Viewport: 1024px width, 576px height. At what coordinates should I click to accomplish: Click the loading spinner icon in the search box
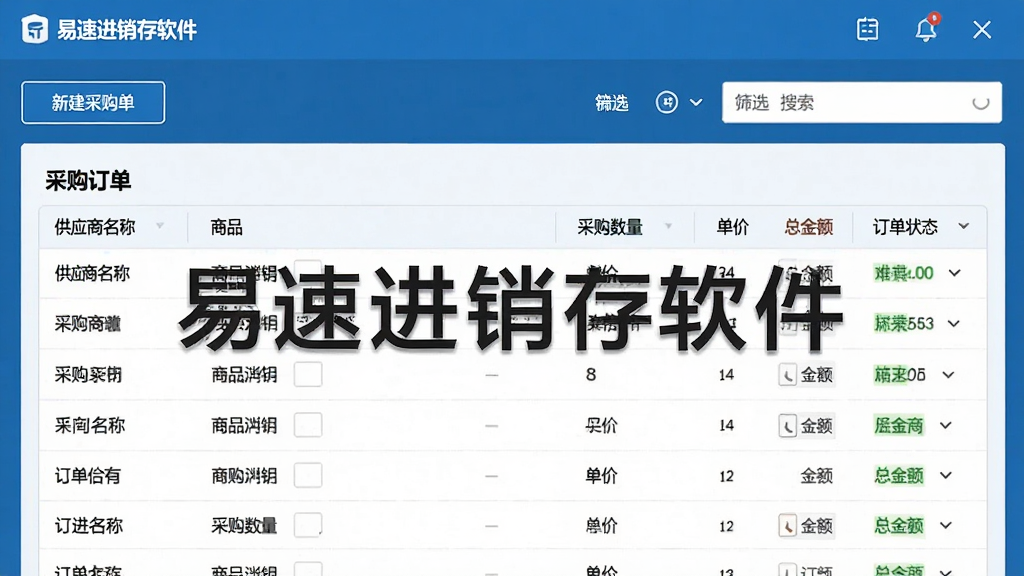(x=980, y=103)
